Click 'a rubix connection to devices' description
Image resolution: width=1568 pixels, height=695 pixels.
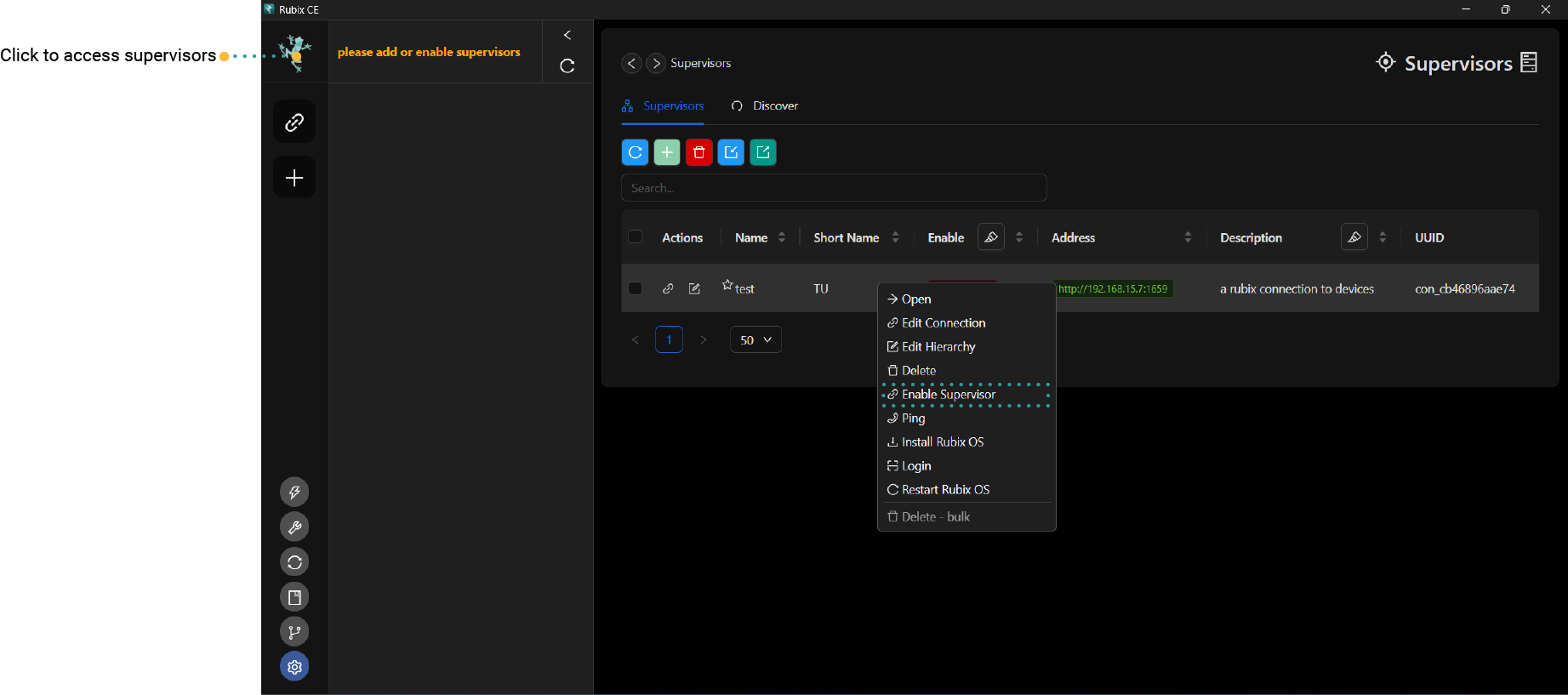coord(1297,289)
